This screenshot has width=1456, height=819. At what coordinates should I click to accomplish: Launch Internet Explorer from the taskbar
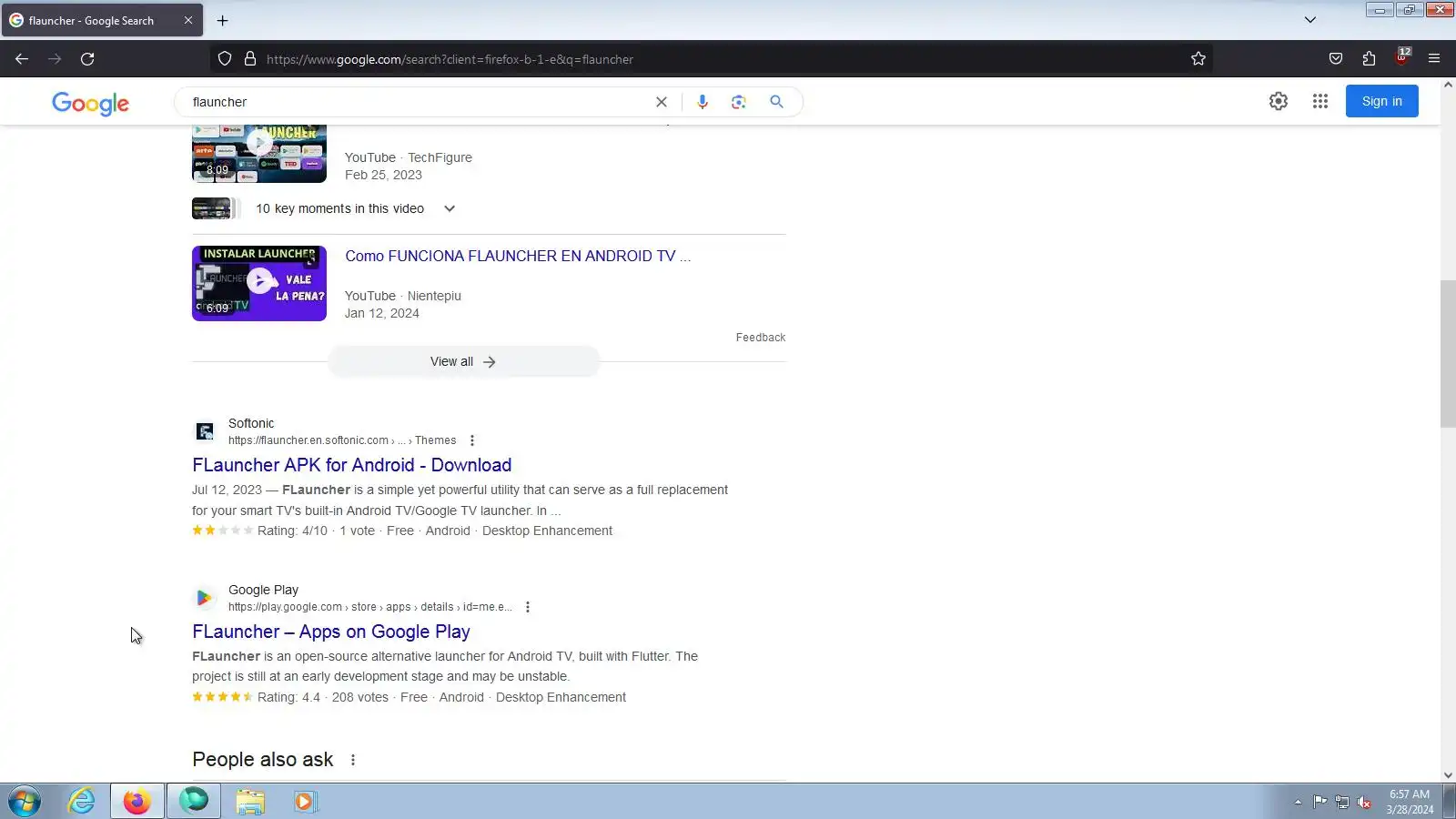82,802
